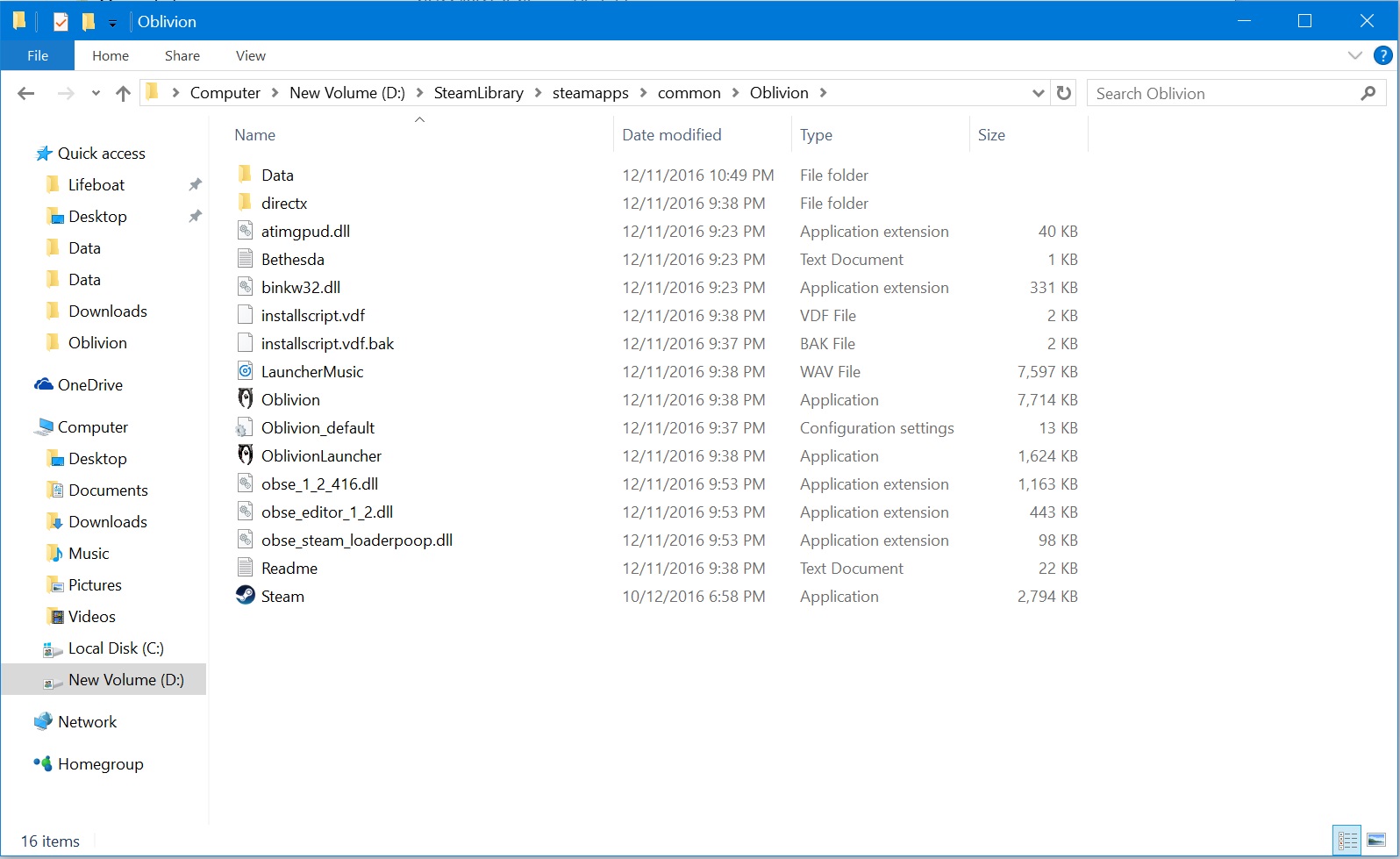Switch to Large icons view in status bar
The image size is (1400, 859).
click(x=1376, y=841)
